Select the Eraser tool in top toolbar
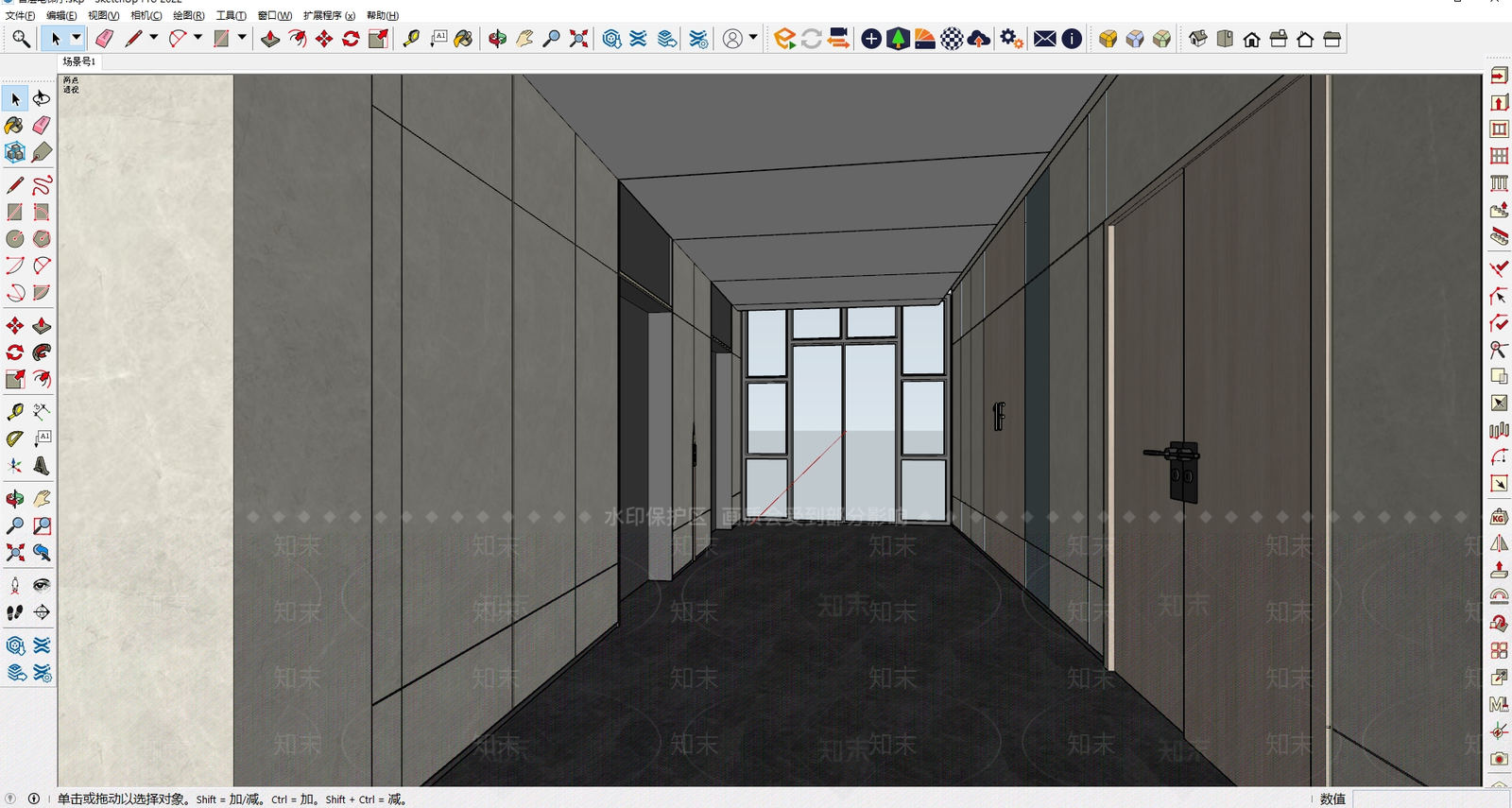The image size is (1512, 808). tap(105, 39)
